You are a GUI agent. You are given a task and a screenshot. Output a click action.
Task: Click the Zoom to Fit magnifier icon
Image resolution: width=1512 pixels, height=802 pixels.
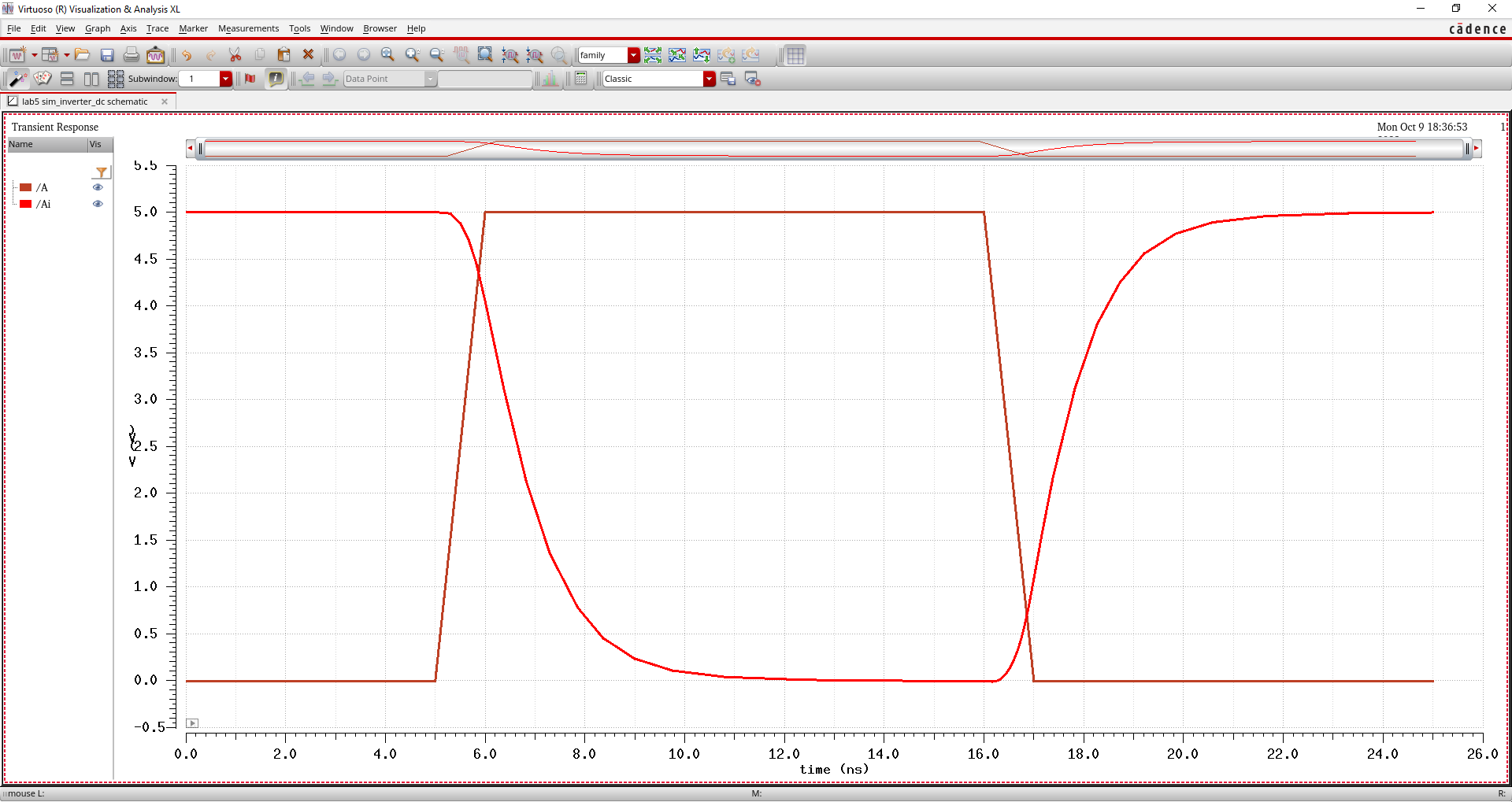387,55
